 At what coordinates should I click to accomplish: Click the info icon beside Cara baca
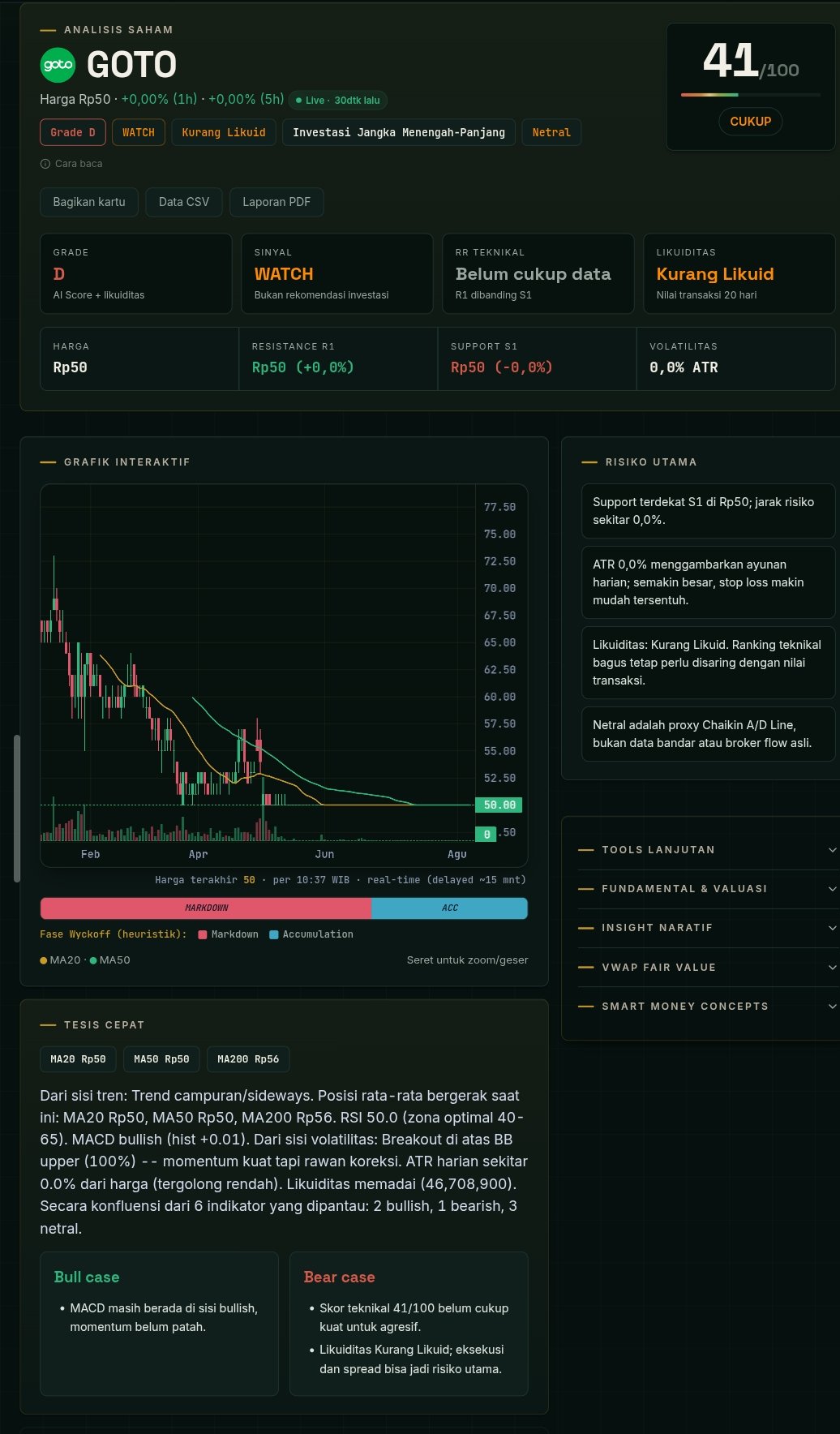tap(45, 164)
